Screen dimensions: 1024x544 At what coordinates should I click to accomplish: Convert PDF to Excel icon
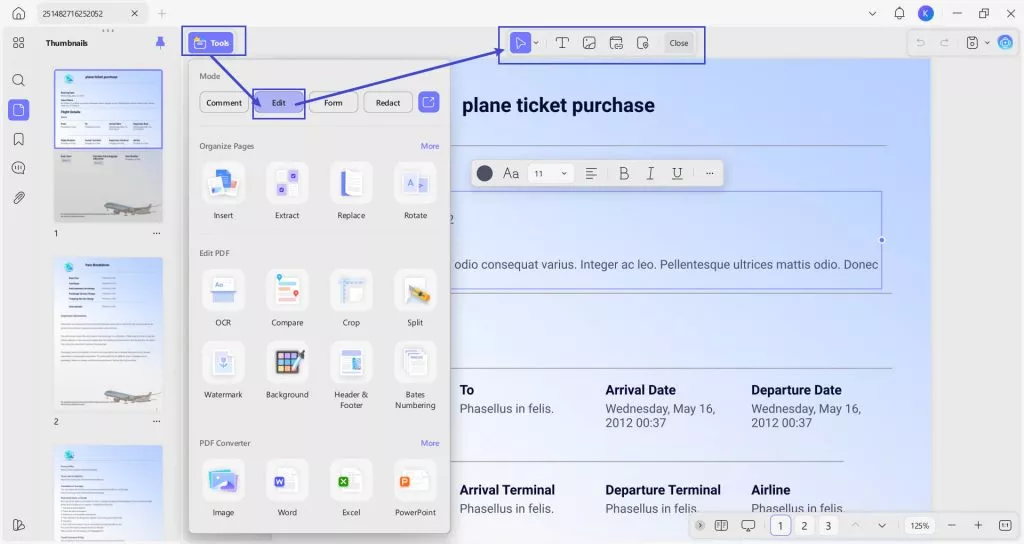pyautogui.click(x=351, y=481)
